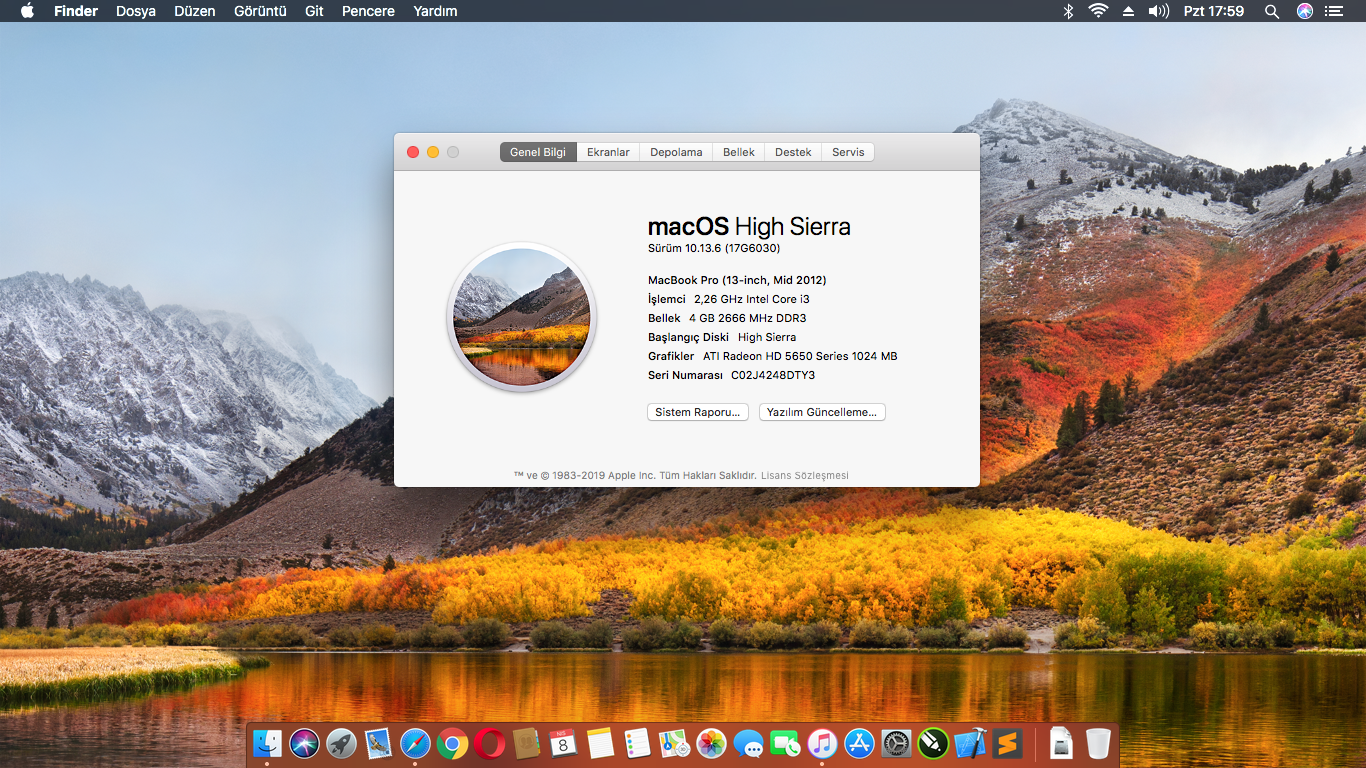This screenshot has height=768, width=1366.
Task: Open Spotlight search magnifier in menu bar
Action: tap(1271, 11)
